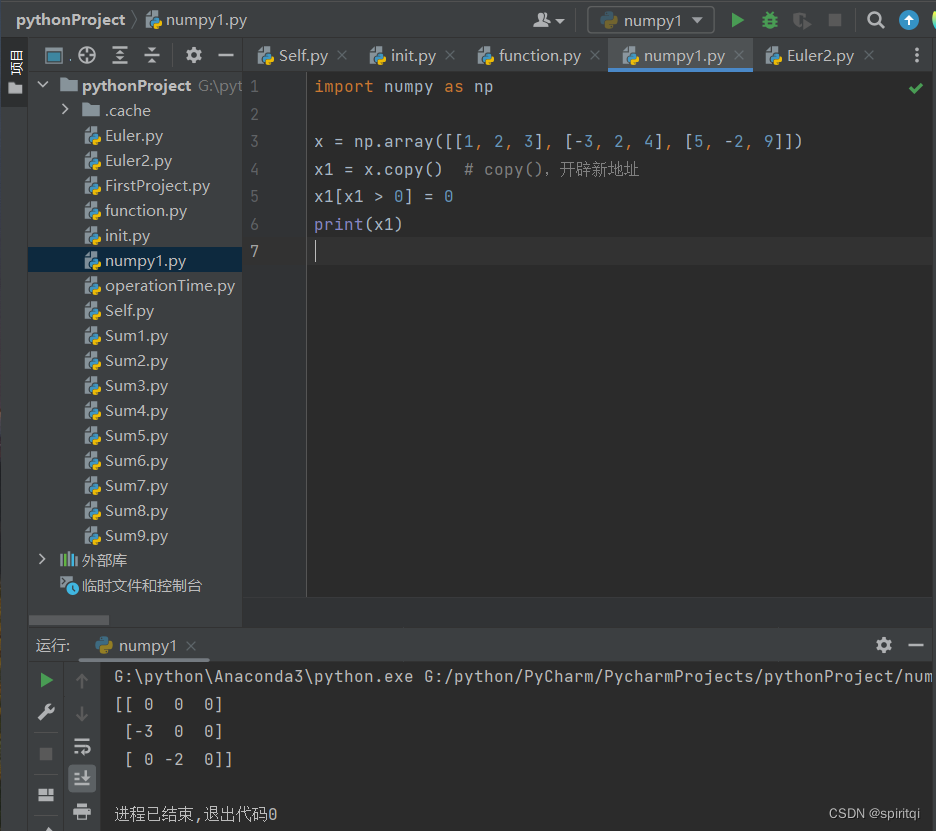Place cursor on empty line 7
The height and width of the screenshot is (831, 936).
click(621, 251)
